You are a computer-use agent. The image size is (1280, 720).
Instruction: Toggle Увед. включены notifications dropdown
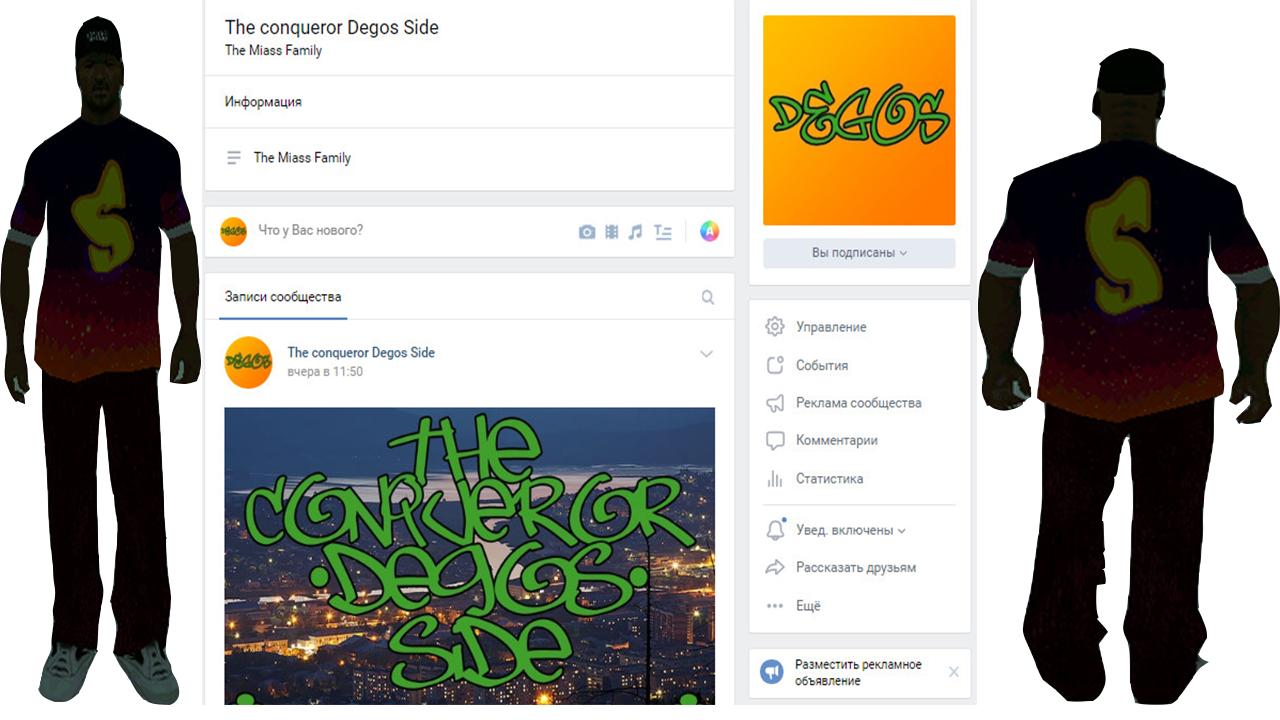pos(836,530)
